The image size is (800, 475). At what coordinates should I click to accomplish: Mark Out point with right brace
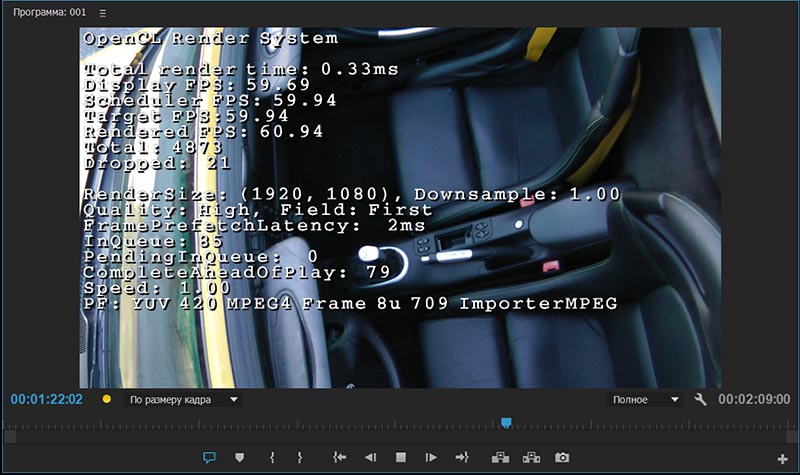pyautogui.click(x=299, y=458)
